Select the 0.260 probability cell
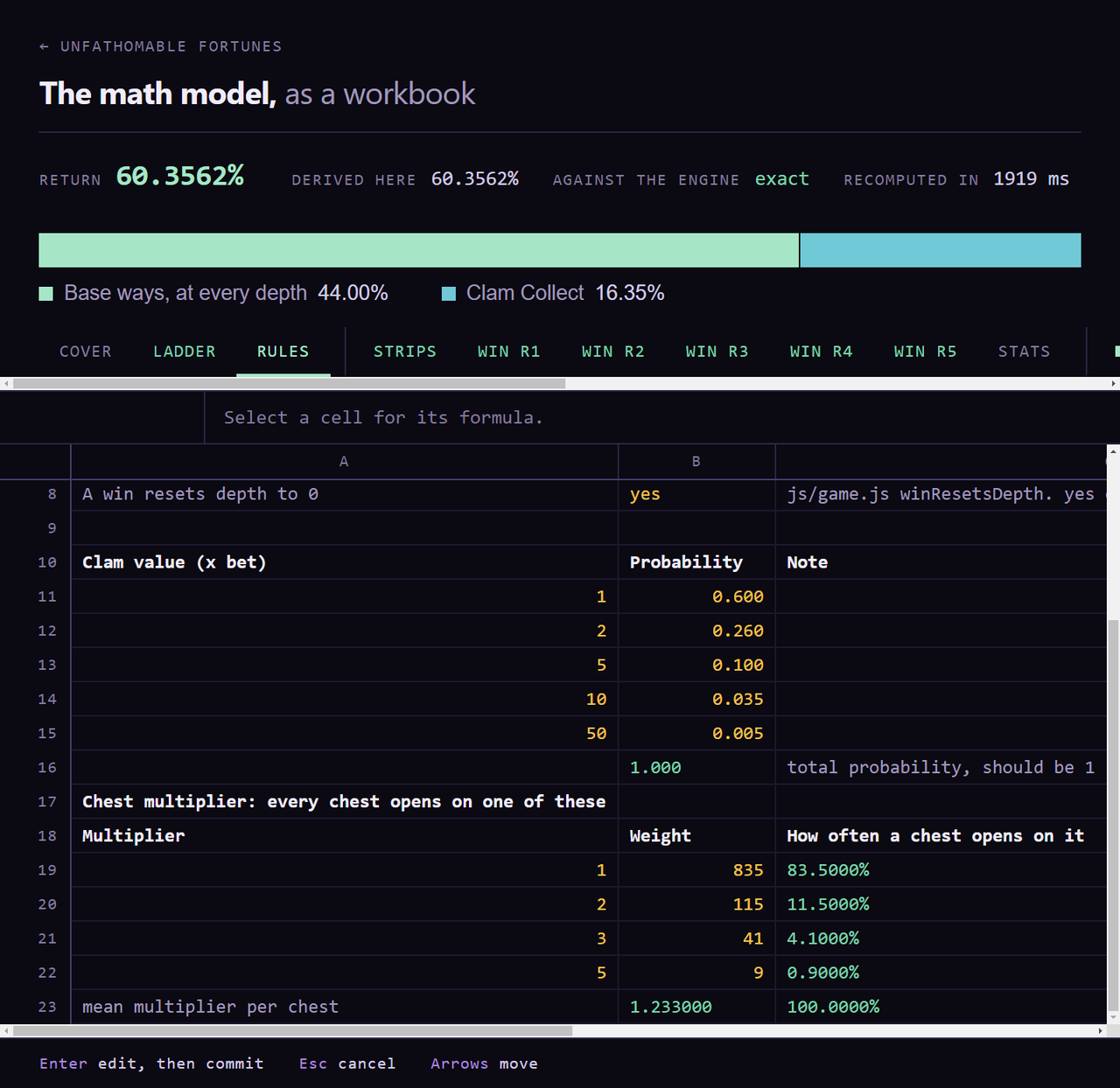 (x=696, y=631)
